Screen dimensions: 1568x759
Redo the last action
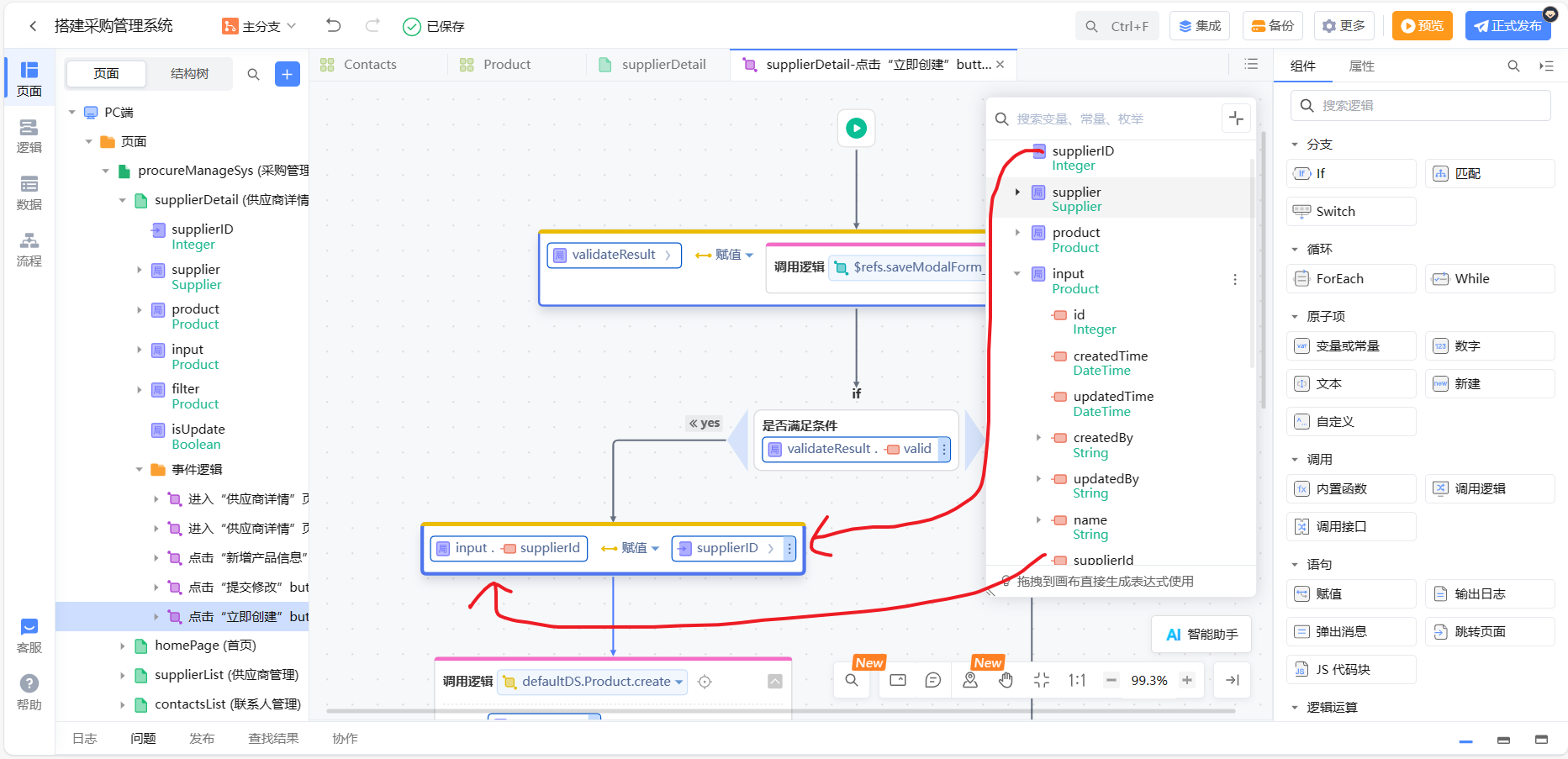pyautogui.click(x=372, y=26)
